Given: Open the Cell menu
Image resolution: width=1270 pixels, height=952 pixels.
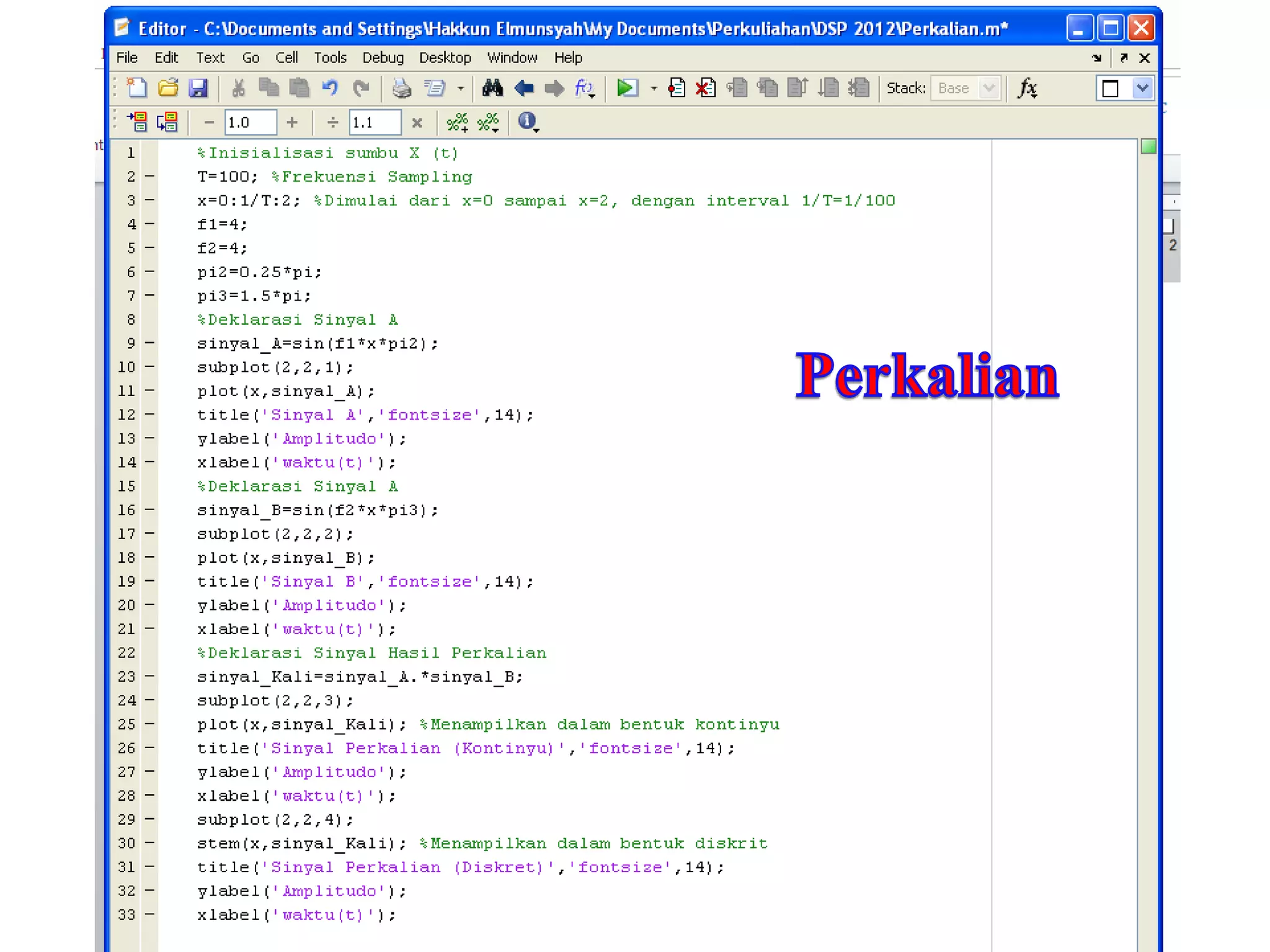Looking at the screenshot, I should [x=286, y=58].
